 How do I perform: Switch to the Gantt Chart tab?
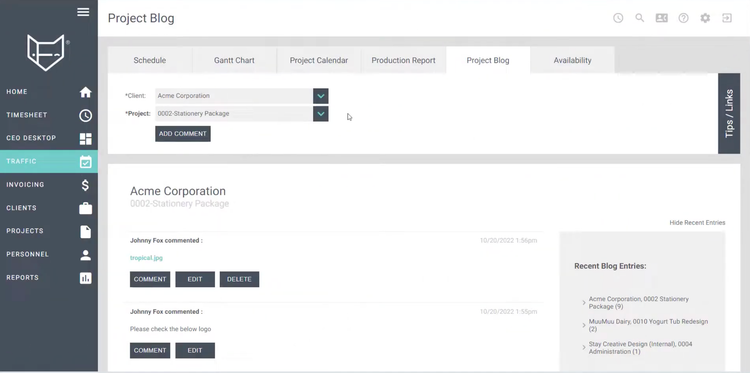[234, 60]
